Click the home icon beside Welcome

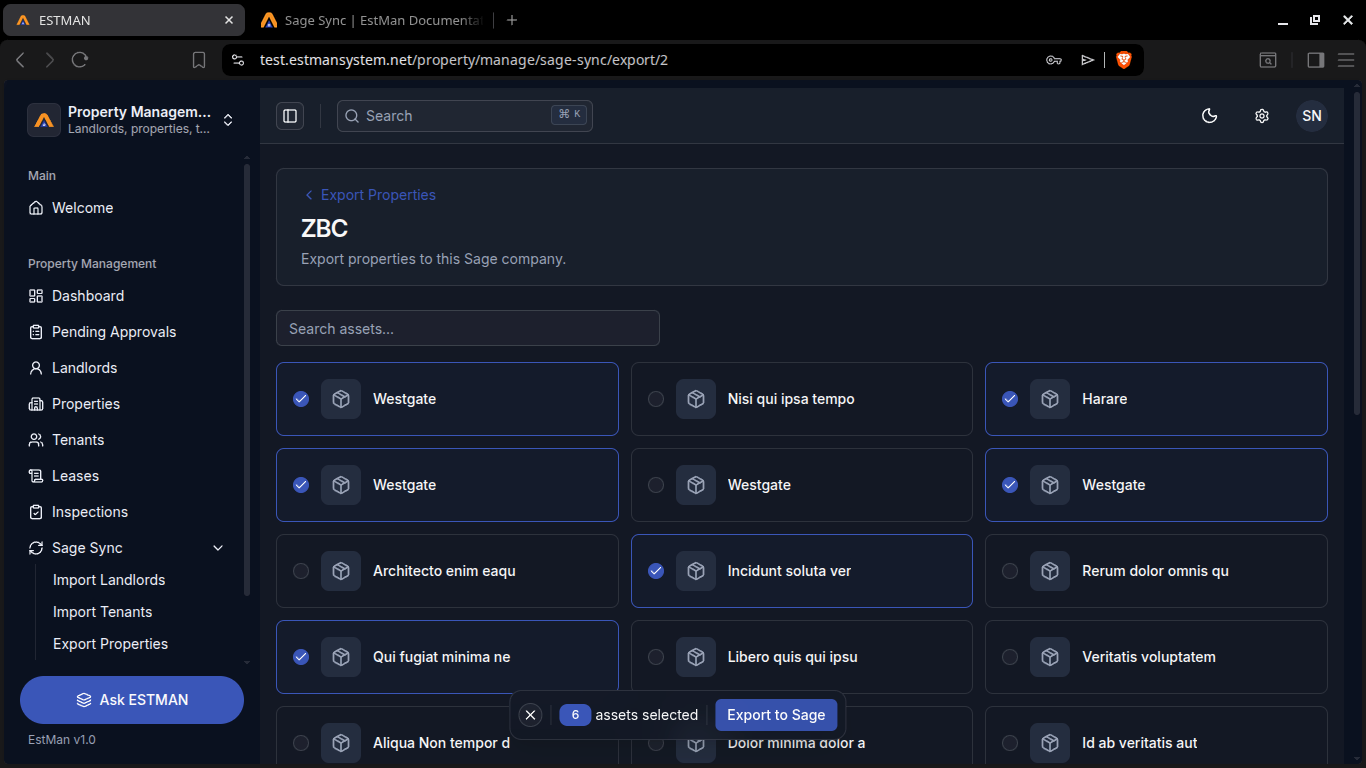point(36,208)
